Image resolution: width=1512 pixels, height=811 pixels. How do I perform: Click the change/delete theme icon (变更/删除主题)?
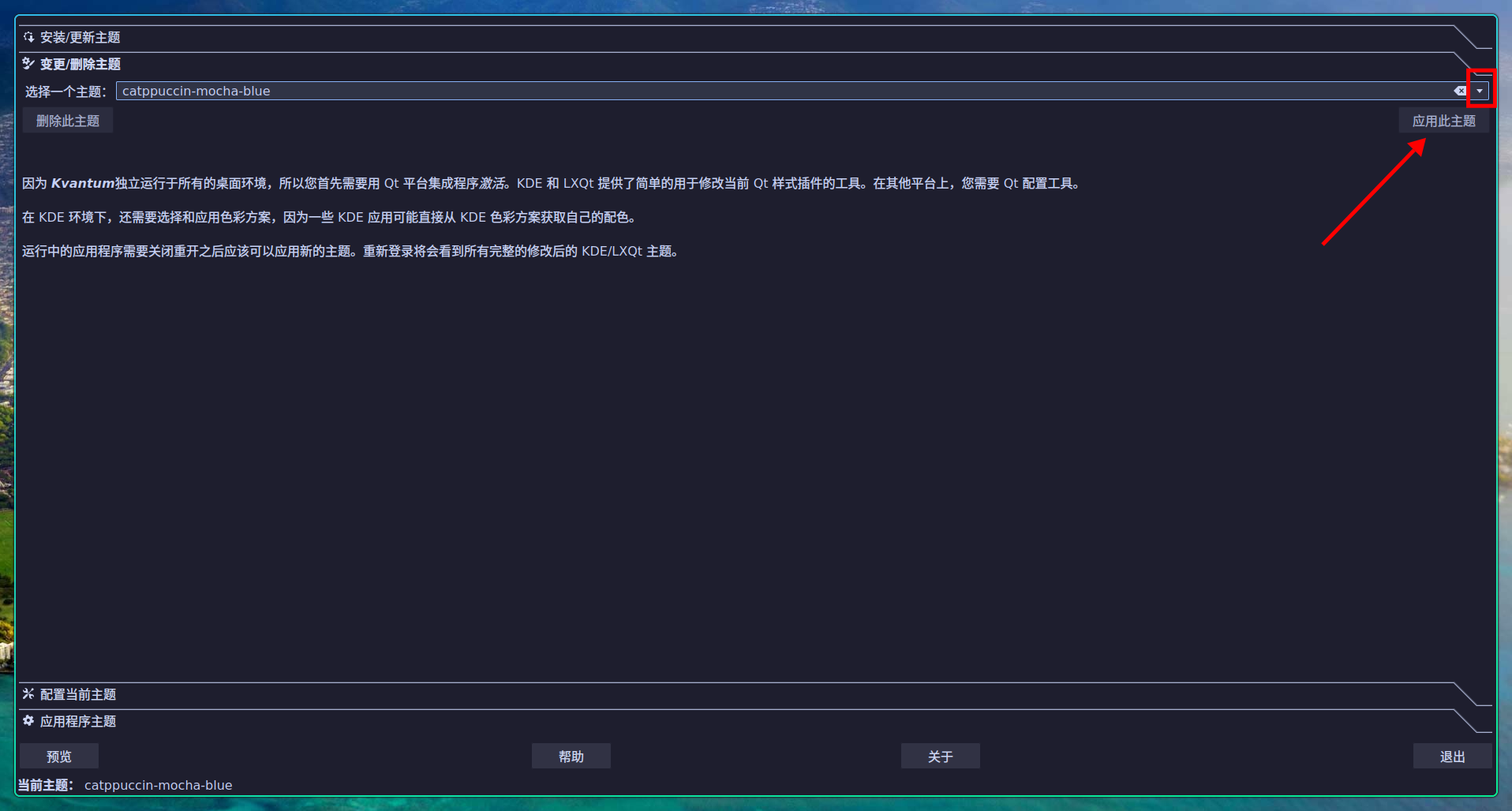tap(28, 64)
